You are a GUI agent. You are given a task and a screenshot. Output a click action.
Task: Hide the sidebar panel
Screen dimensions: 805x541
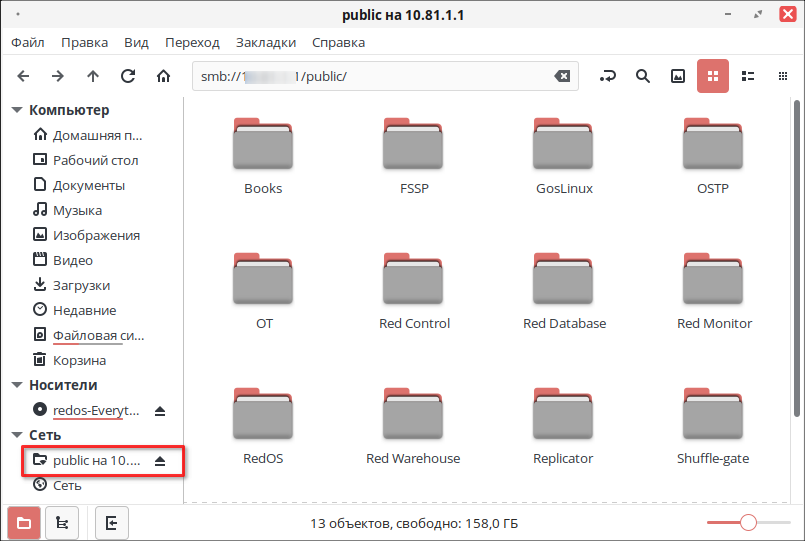pyautogui.click(x=112, y=523)
